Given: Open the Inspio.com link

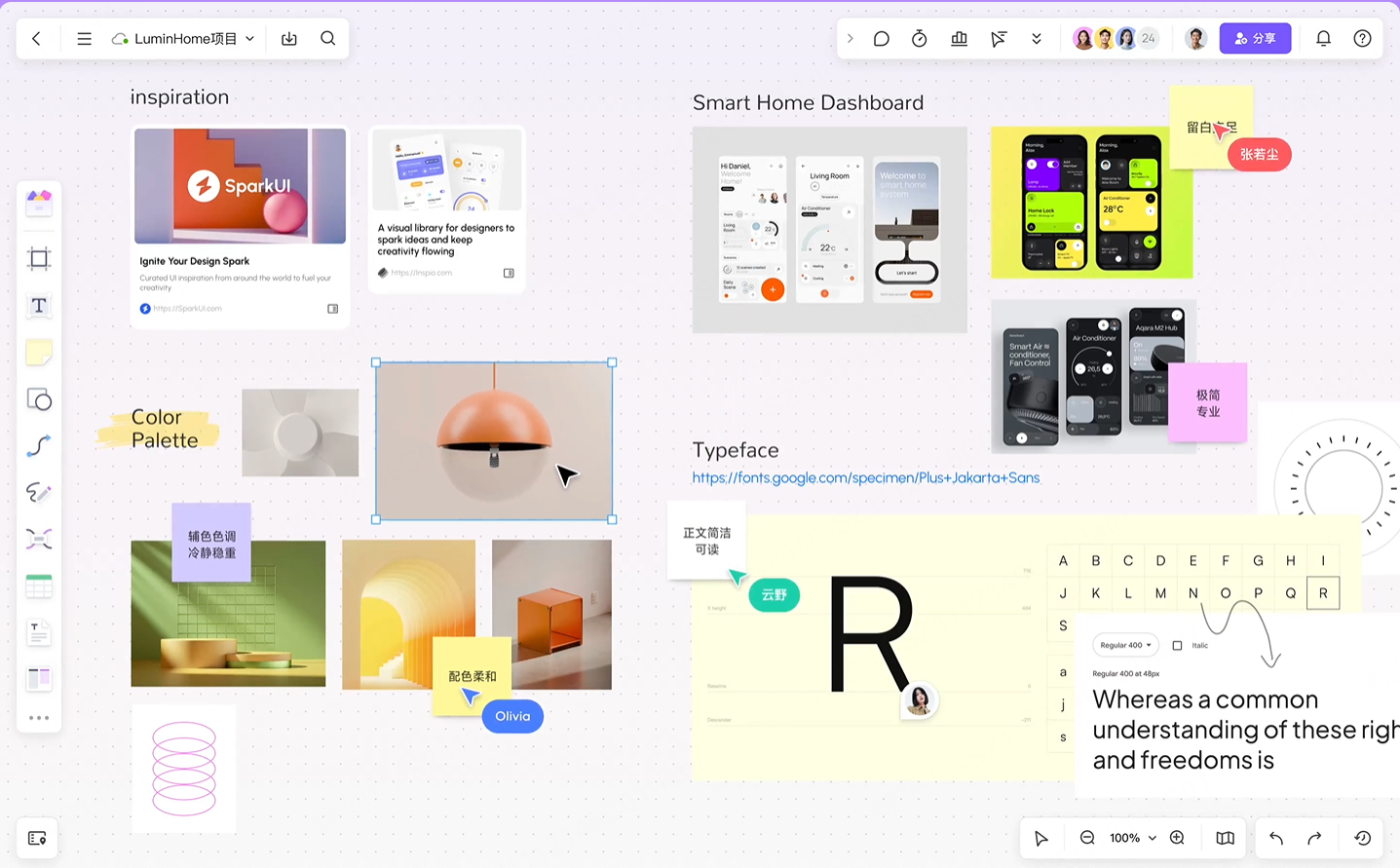Looking at the screenshot, I should coord(421,273).
